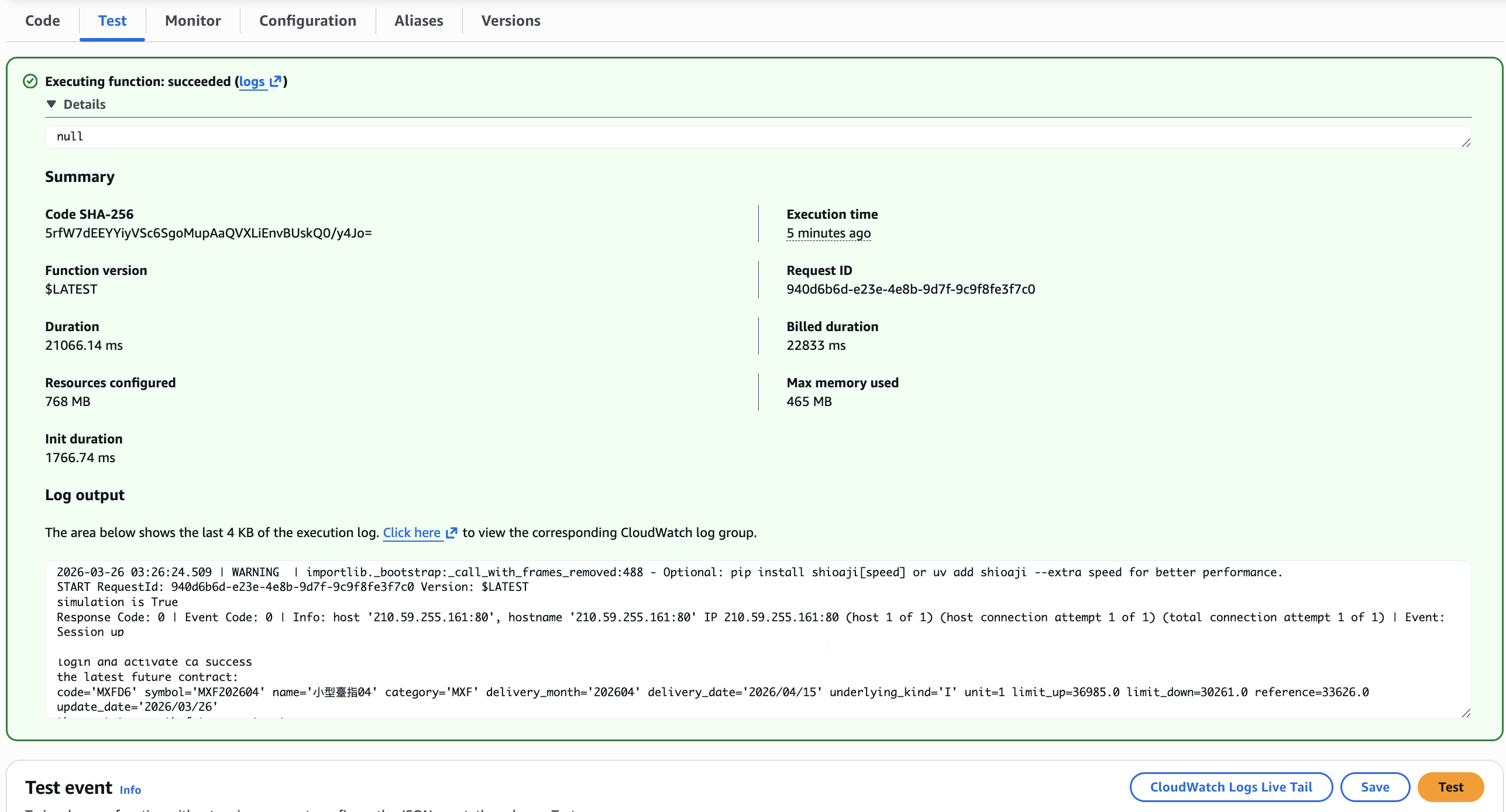The image size is (1506, 812).
Task: Collapse the Details disclosure triangle
Action: coord(51,104)
